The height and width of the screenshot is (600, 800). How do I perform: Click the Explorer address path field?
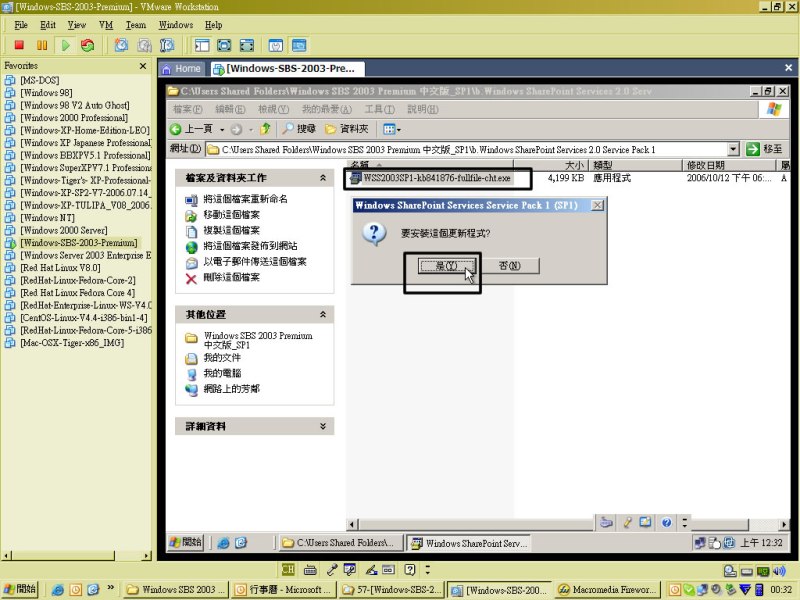coord(467,149)
